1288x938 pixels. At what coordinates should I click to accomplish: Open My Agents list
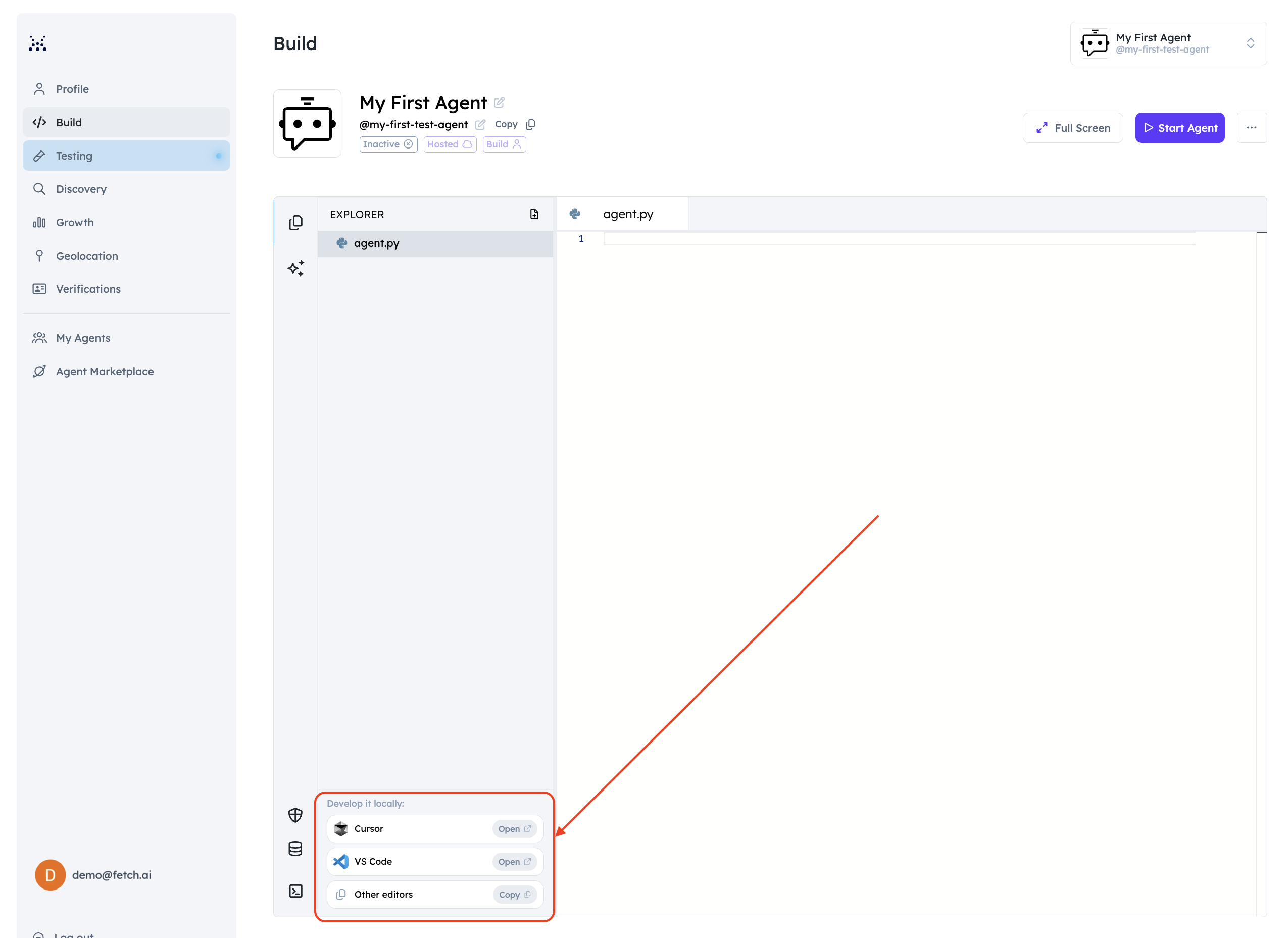click(x=126, y=338)
